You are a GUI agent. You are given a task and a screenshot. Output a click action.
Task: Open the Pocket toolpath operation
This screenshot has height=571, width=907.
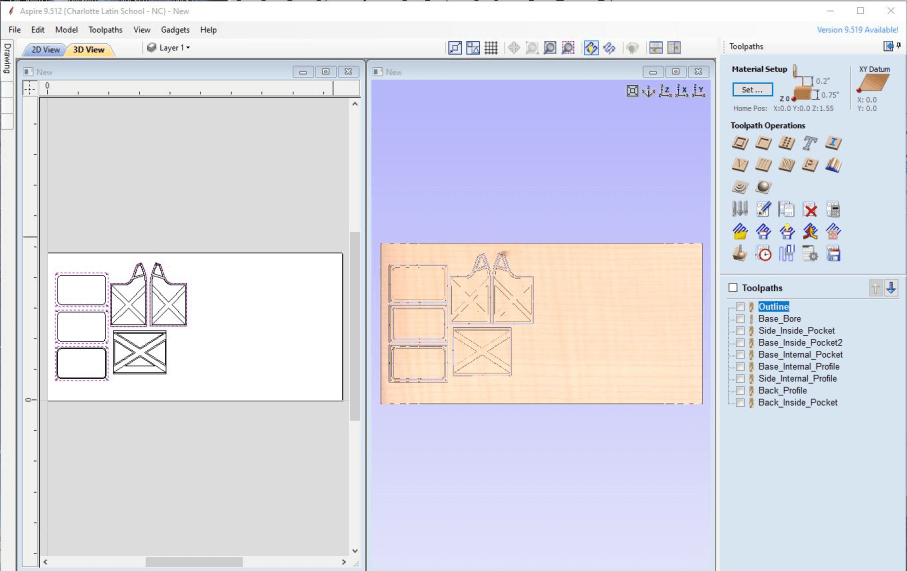point(764,143)
